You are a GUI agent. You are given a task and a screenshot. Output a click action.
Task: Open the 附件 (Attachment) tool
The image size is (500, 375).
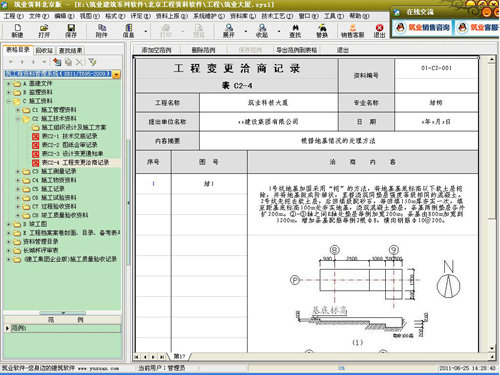pos(102,31)
